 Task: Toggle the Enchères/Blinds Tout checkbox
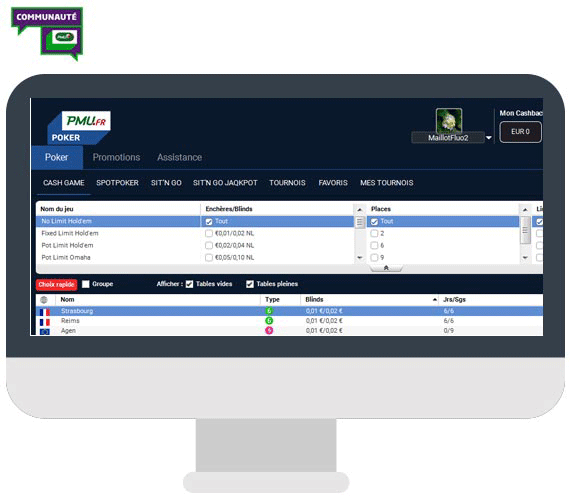209,221
